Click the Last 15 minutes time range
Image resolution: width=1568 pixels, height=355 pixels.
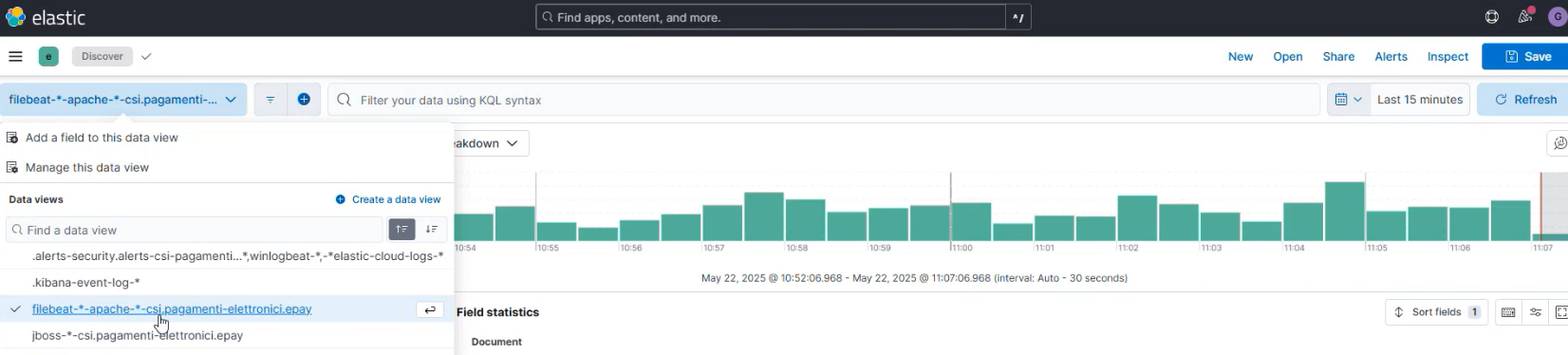coord(1420,100)
